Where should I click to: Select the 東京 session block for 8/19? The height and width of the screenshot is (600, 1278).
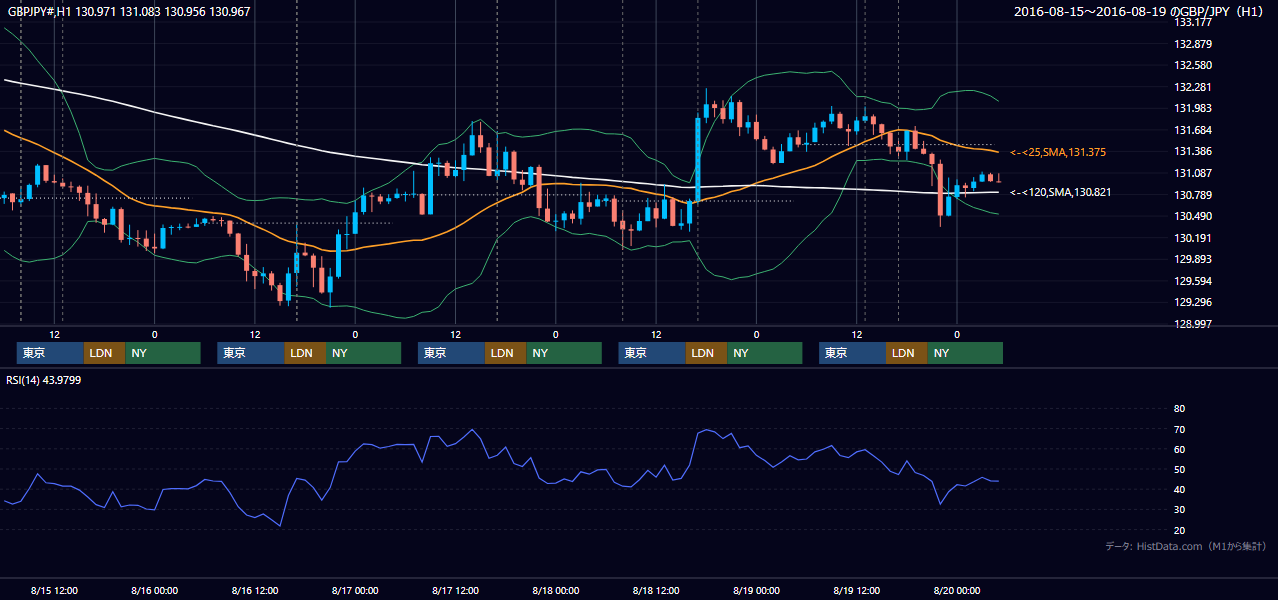852,353
